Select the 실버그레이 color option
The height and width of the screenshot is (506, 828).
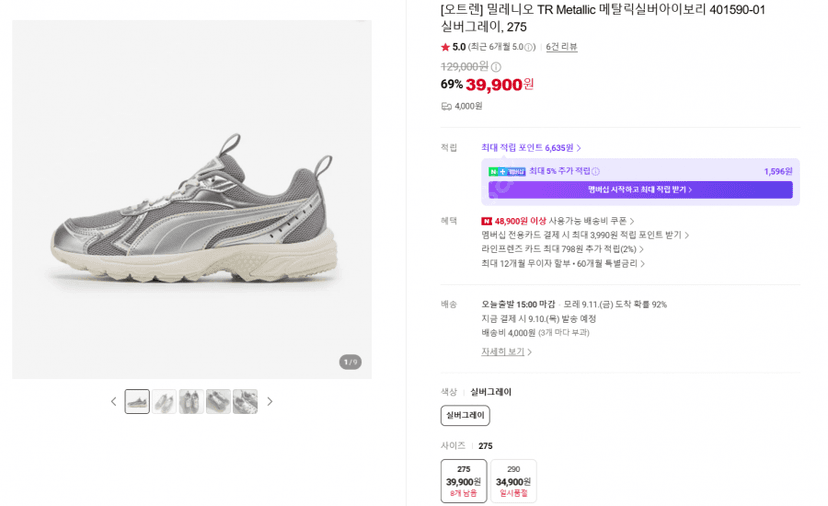pyautogui.click(x=465, y=415)
